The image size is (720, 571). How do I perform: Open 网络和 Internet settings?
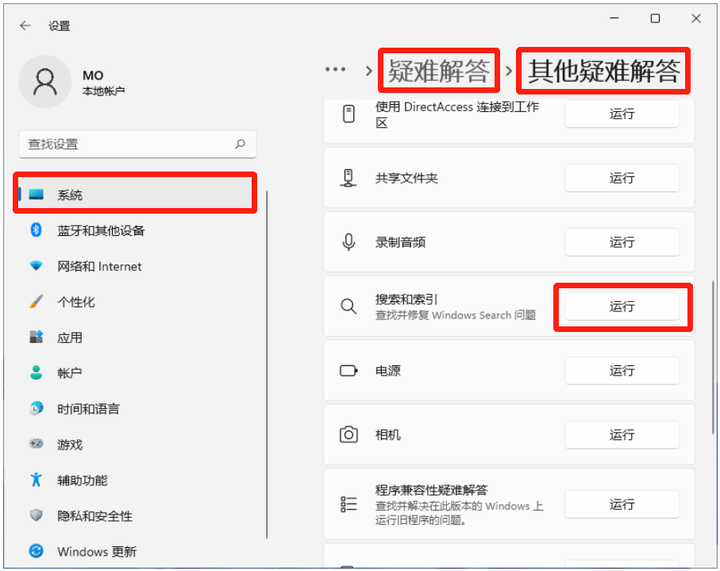pos(135,266)
